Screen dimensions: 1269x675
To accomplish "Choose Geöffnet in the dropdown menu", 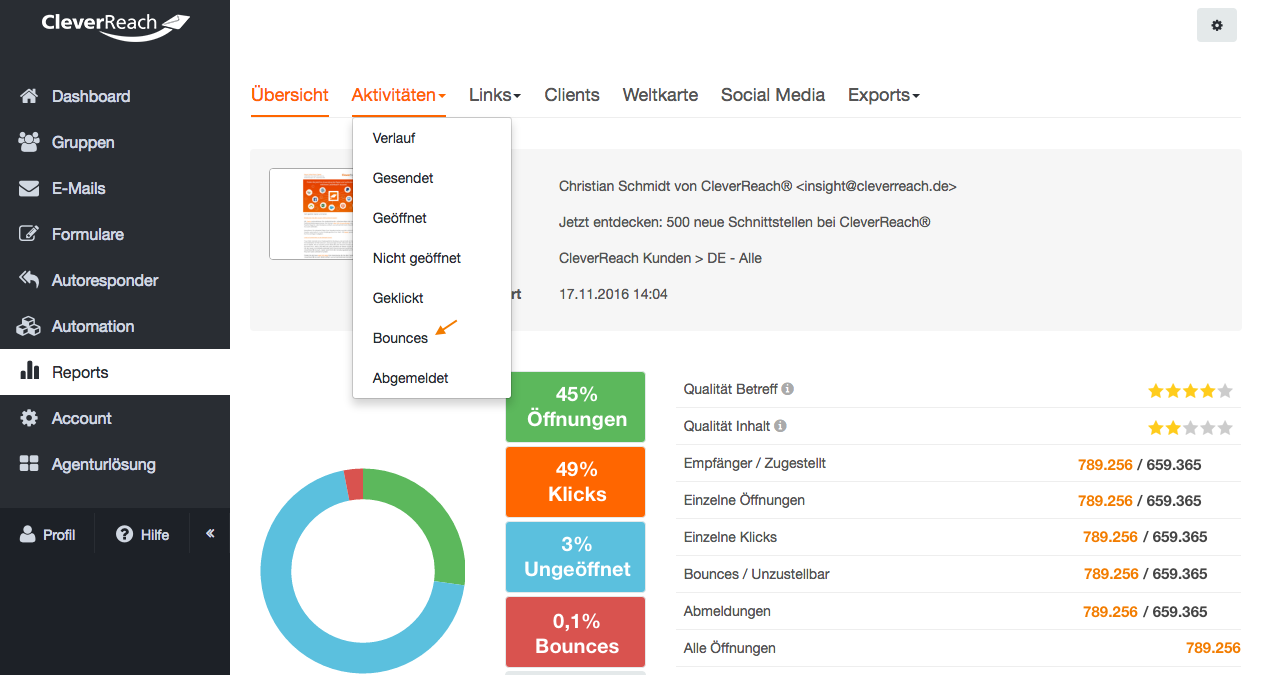I will point(432,218).
